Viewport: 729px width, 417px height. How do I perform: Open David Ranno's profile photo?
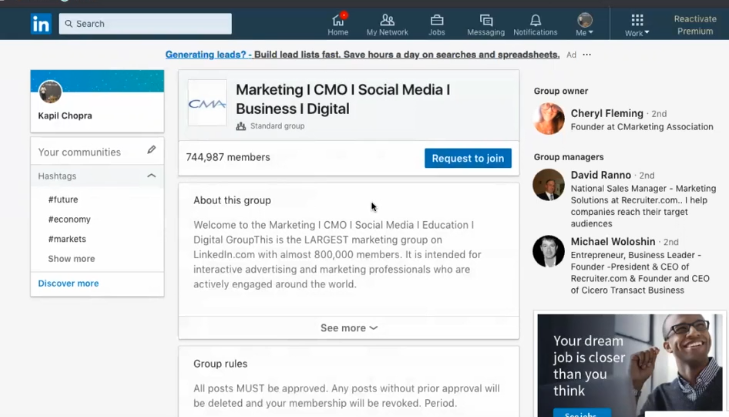pos(549,185)
